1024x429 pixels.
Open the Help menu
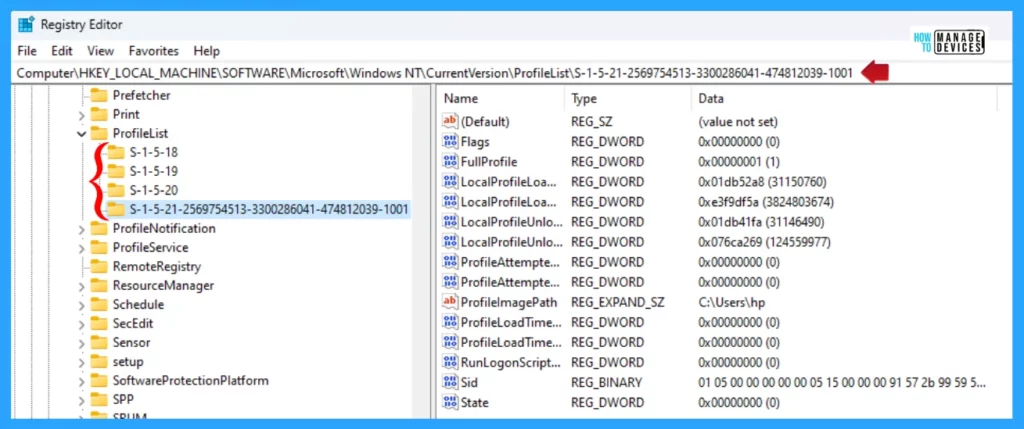[206, 50]
